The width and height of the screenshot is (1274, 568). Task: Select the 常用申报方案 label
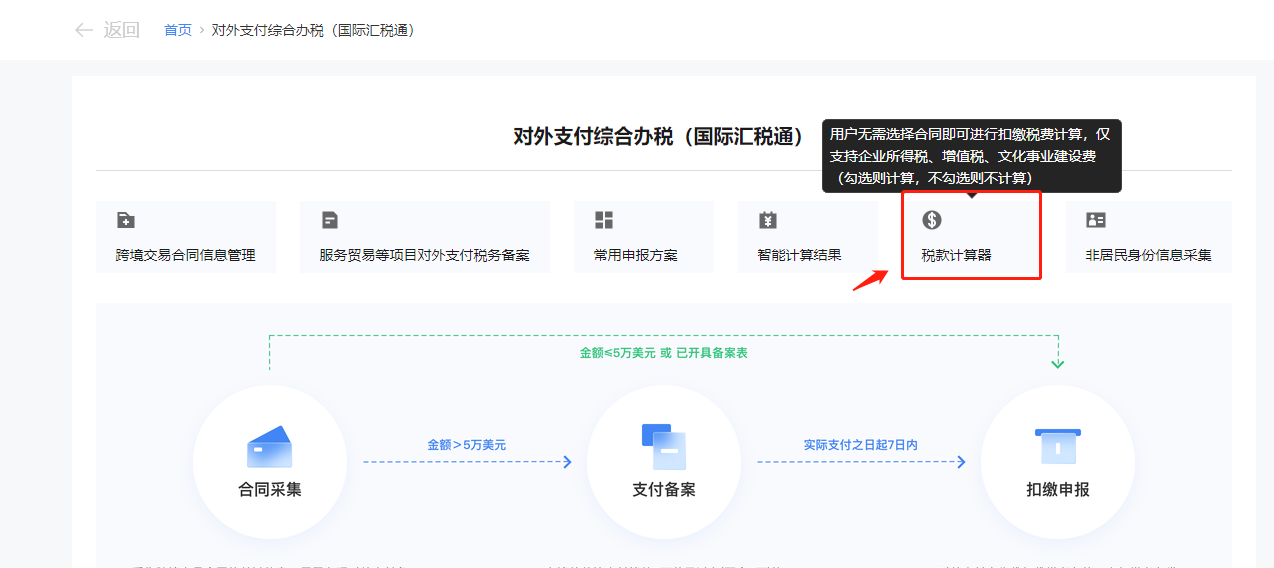[635, 255]
